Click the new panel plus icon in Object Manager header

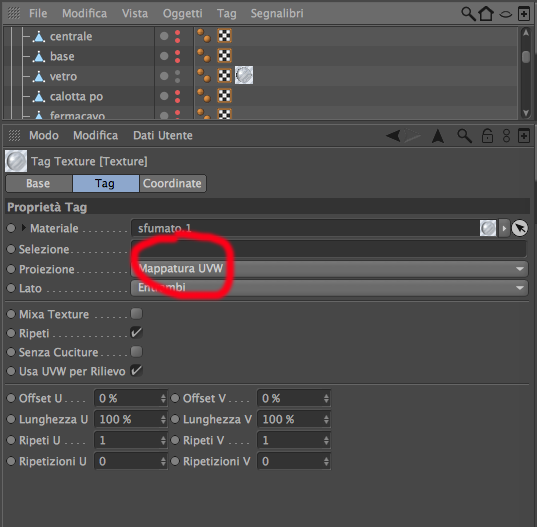tap(524, 14)
